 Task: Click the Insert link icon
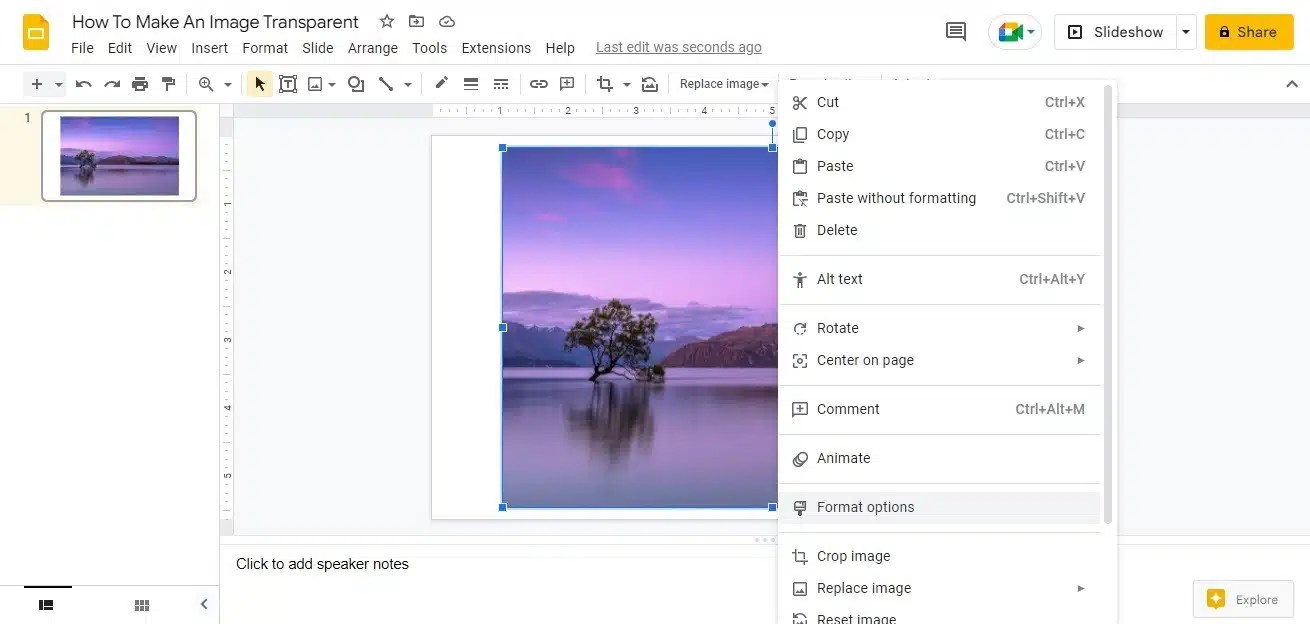click(539, 84)
